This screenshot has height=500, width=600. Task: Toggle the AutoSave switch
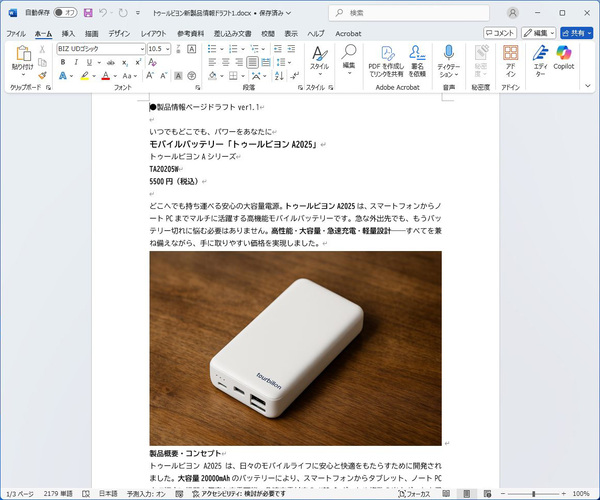click(x=66, y=13)
